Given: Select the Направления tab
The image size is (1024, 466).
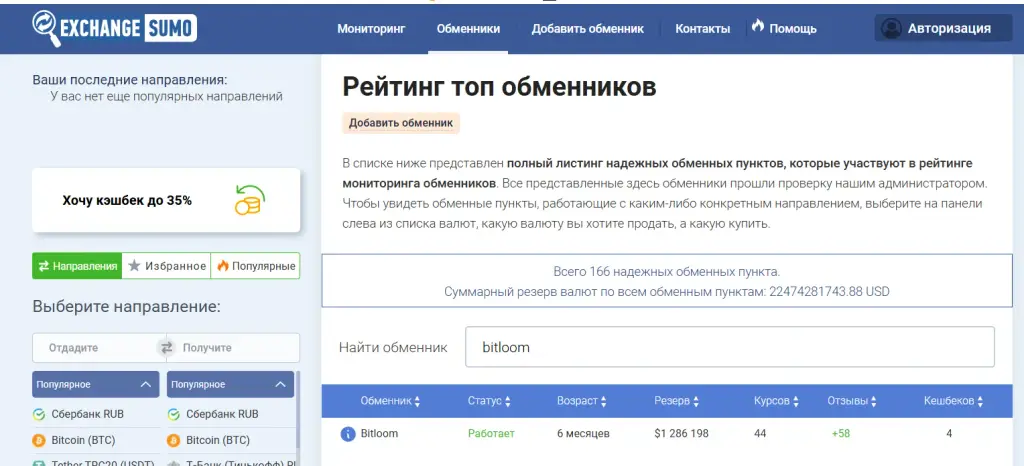Looking at the screenshot, I should 77,266.
